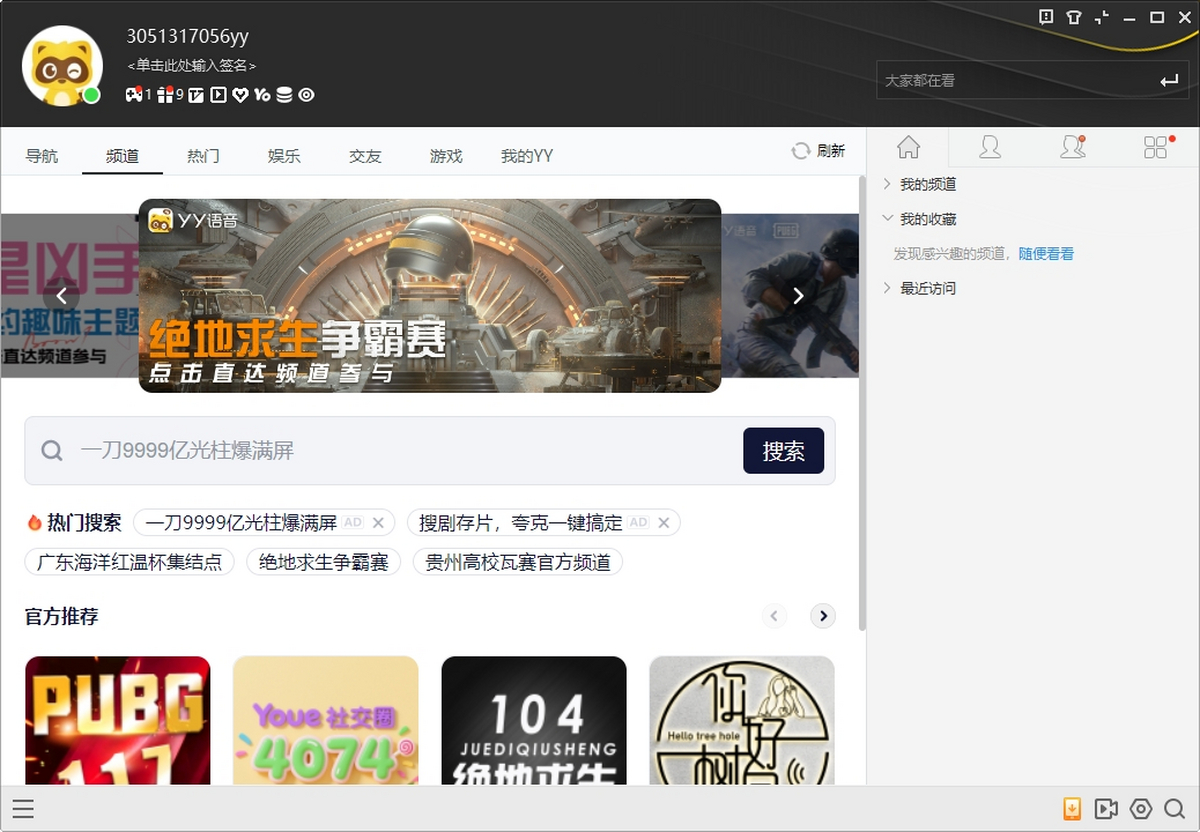Open the apps grid tab in side panel

(x=1157, y=147)
